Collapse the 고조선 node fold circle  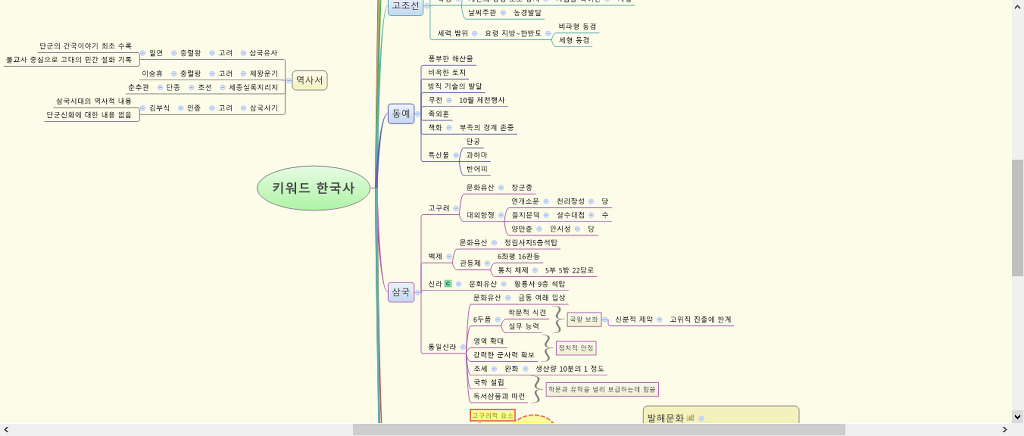click(x=426, y=5)
